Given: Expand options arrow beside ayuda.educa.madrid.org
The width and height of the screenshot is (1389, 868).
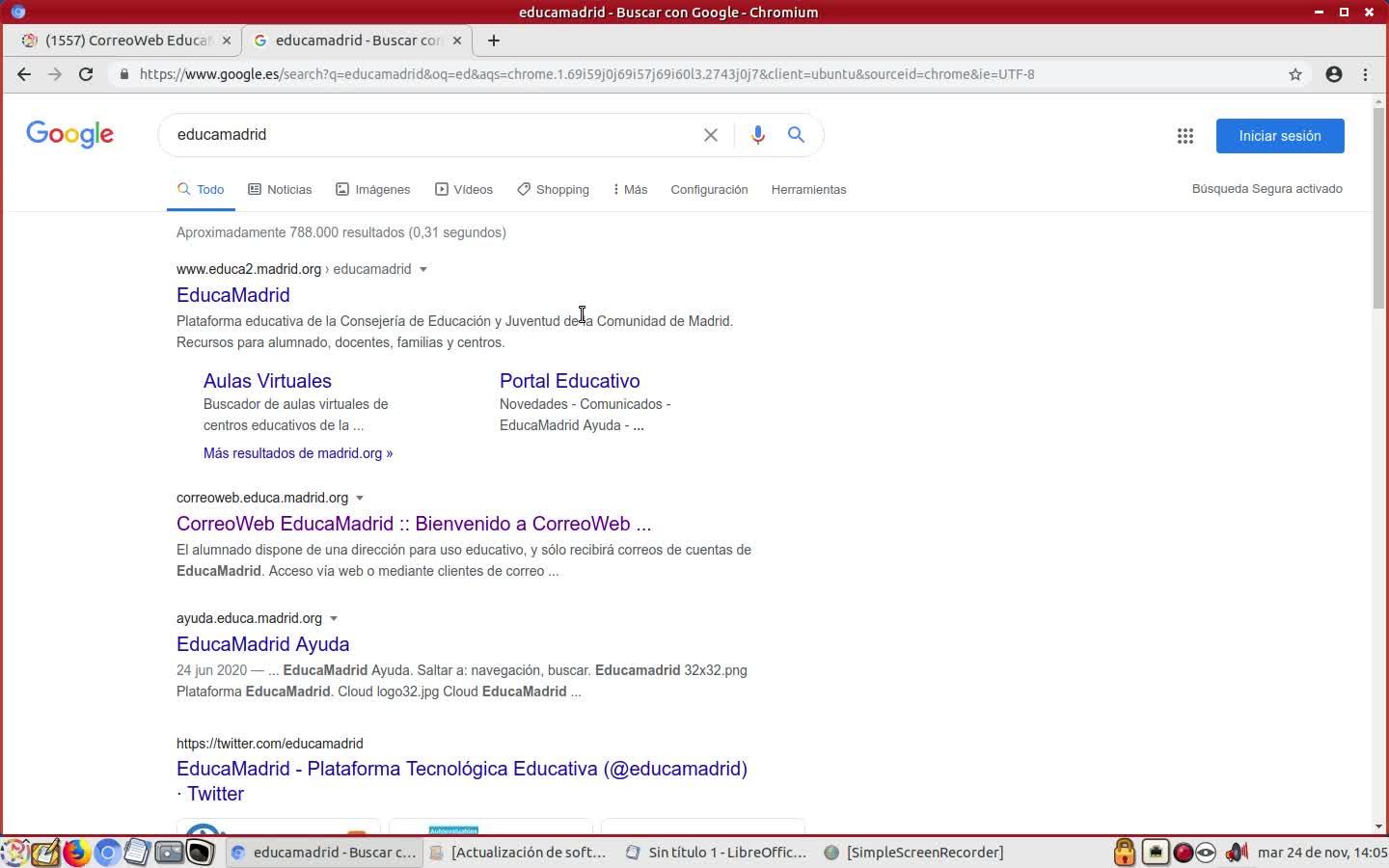Looking at the screenshot, I should pos(334,619).
